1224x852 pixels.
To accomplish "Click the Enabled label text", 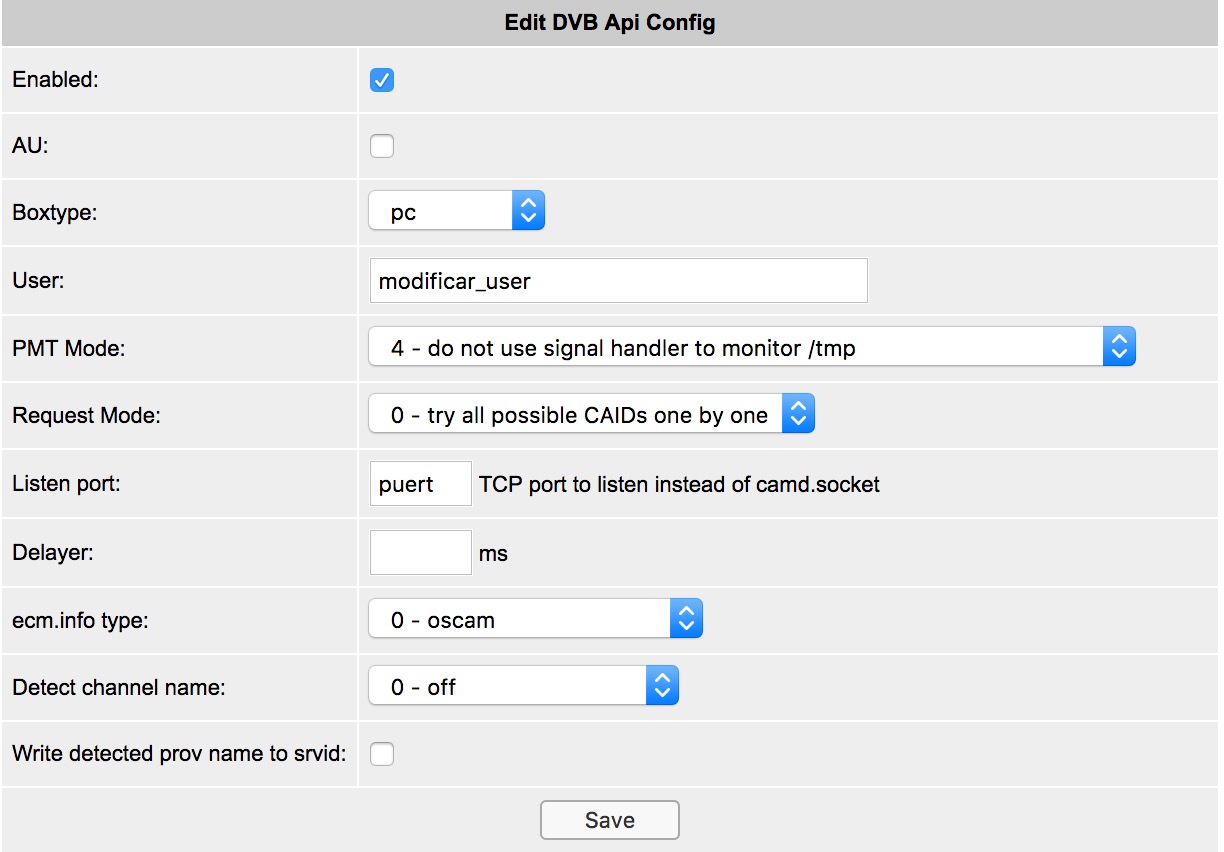I will 56,80.
